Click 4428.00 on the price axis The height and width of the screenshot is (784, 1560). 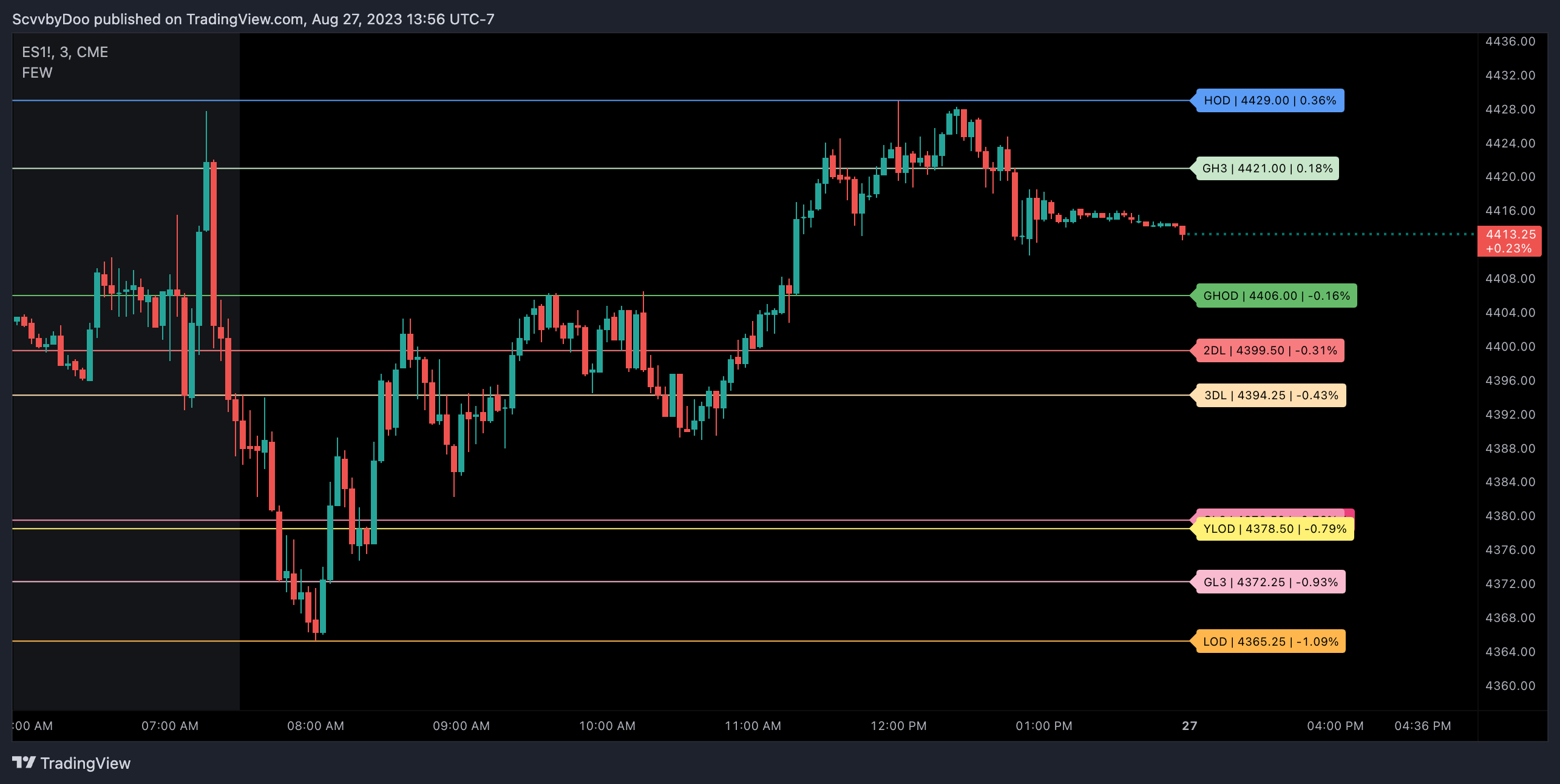[x=1510, y=110]
